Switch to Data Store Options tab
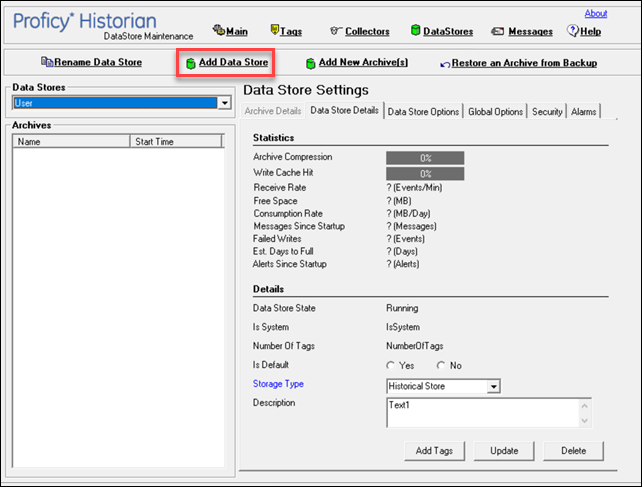The width and height of the screenshot is (642, 487). [423, 112]
